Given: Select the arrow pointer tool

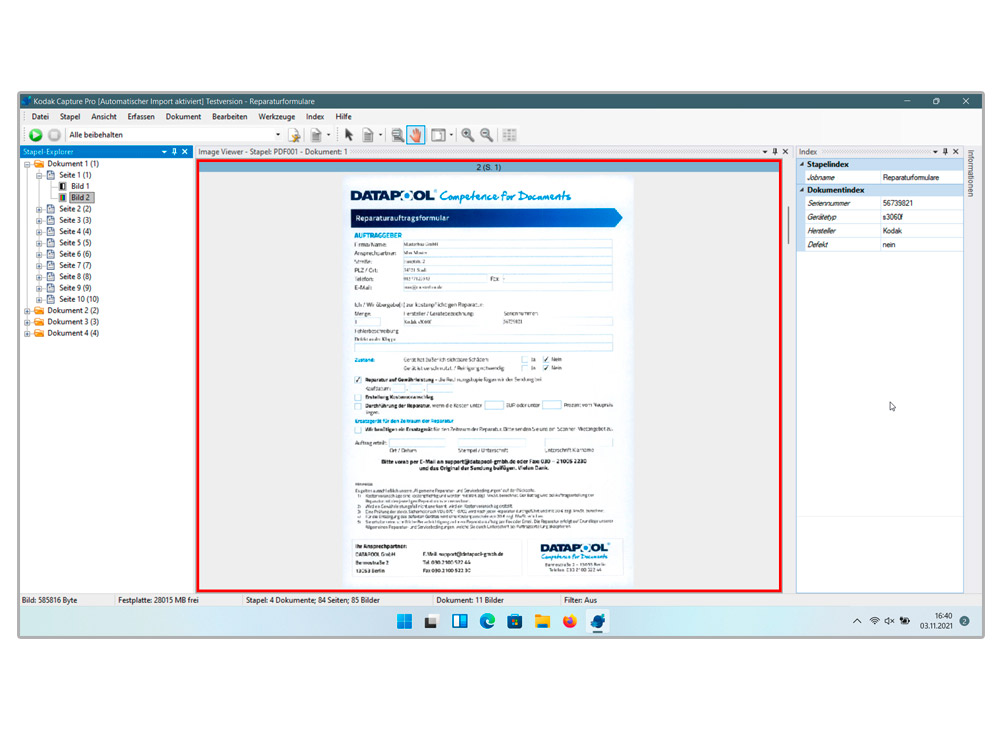Looking at the screenshot, I should coord(349,135).
